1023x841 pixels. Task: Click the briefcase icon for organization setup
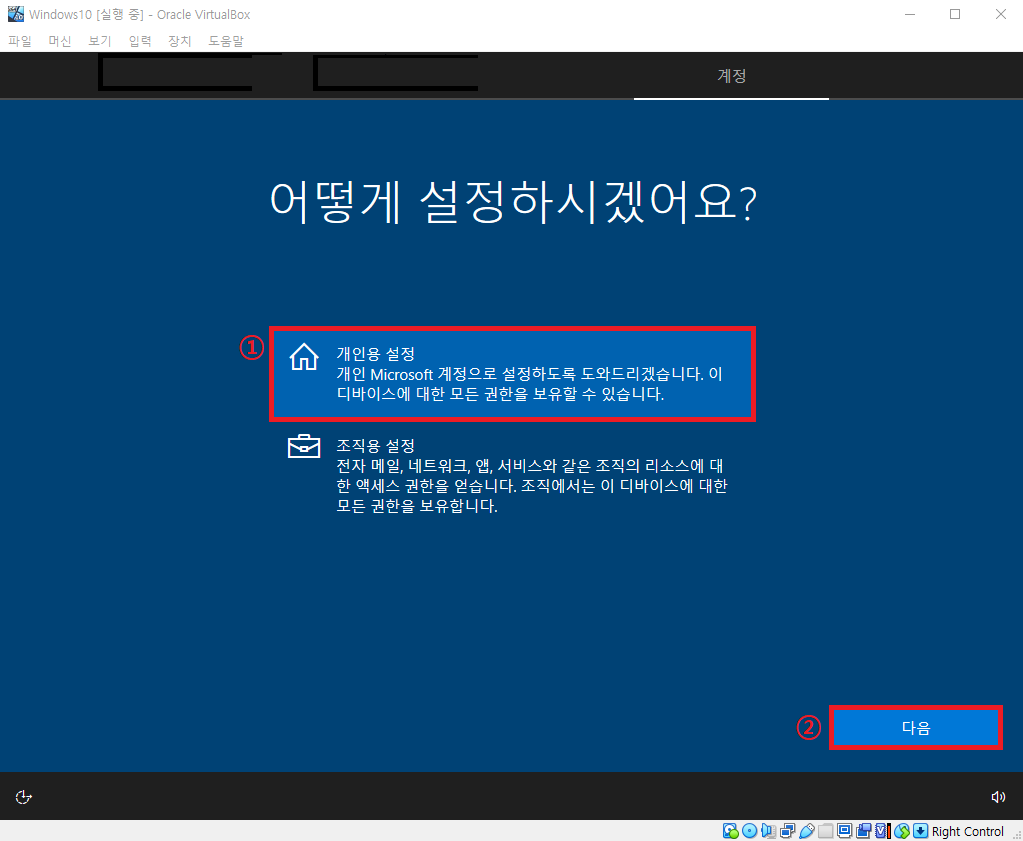pos(304,446)
